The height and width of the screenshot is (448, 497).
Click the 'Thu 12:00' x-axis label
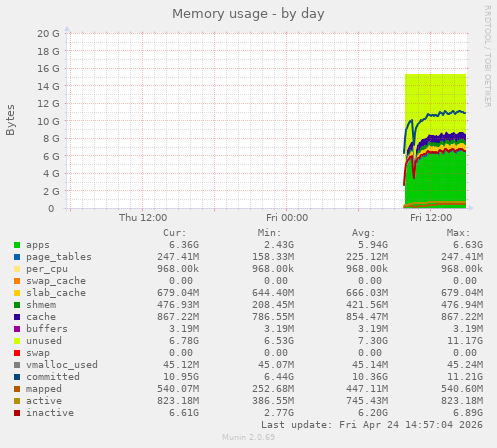pyautogui.click(x=143, y=218)
